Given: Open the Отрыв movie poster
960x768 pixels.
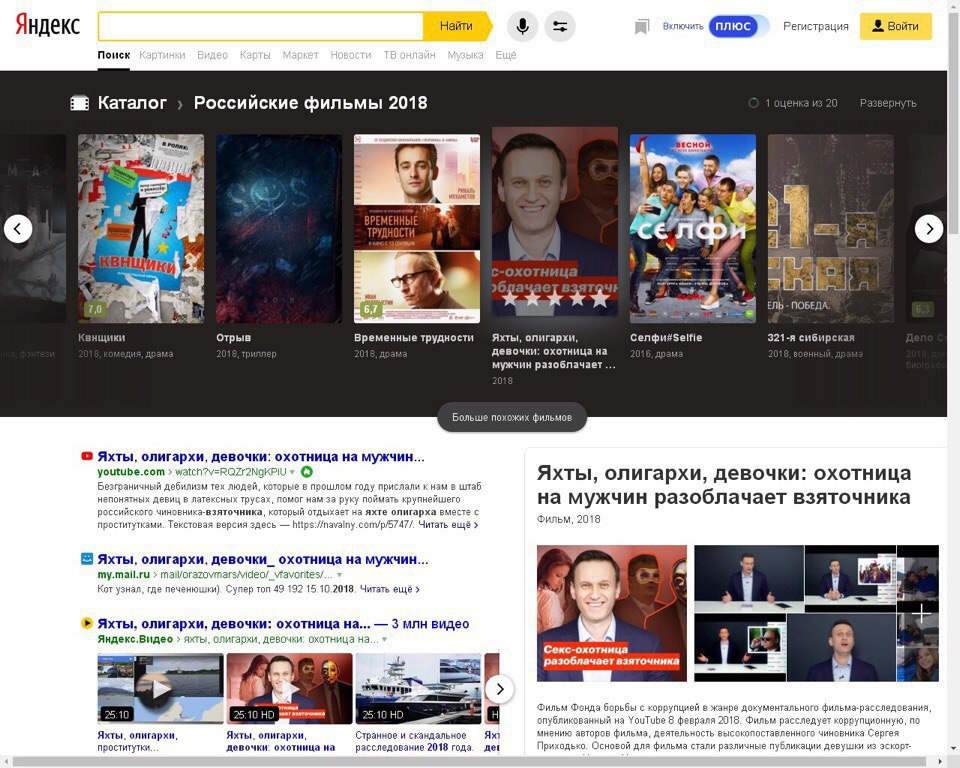Looking at the screenshot, I should pyautogui.click(x=279, y=228).
